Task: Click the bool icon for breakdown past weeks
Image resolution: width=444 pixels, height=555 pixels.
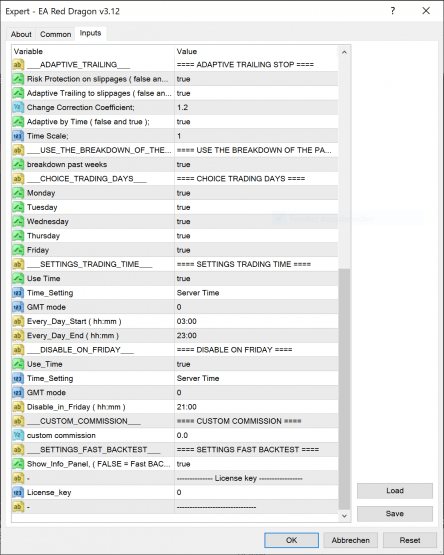Action: [x=18, y=165]
